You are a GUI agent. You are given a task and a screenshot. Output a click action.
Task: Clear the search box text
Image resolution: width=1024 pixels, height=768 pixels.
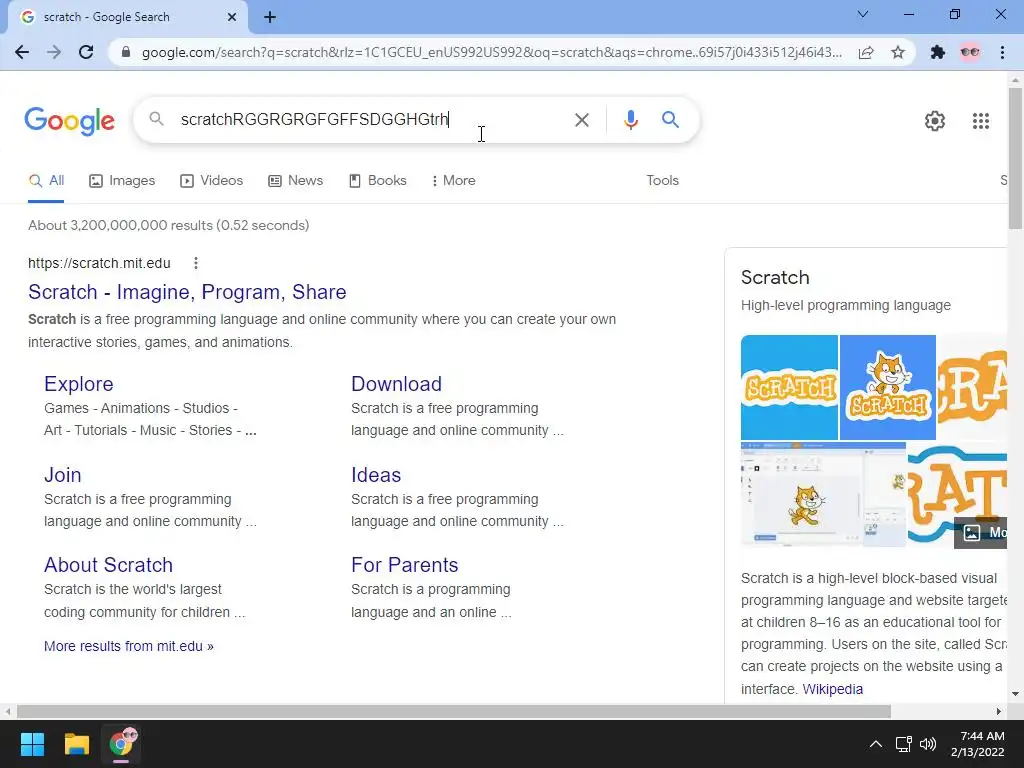pos(581,120)
